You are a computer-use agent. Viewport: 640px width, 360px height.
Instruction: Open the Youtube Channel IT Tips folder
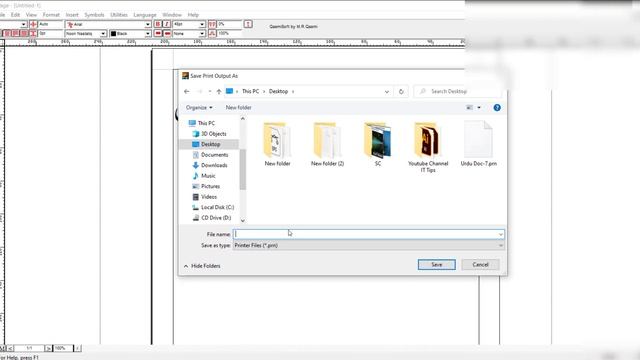[428, 147]
